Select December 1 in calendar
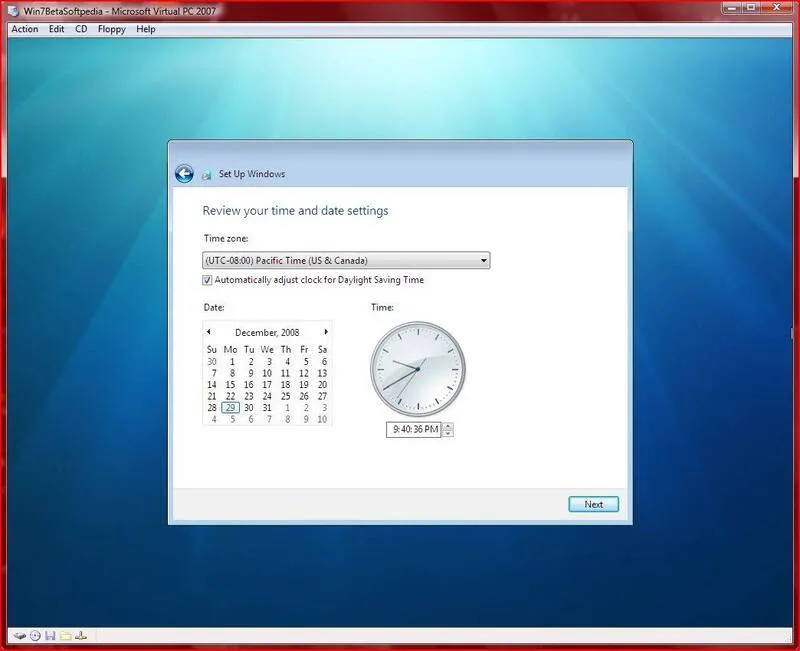 pyautogui.click(x=232, y=361)
